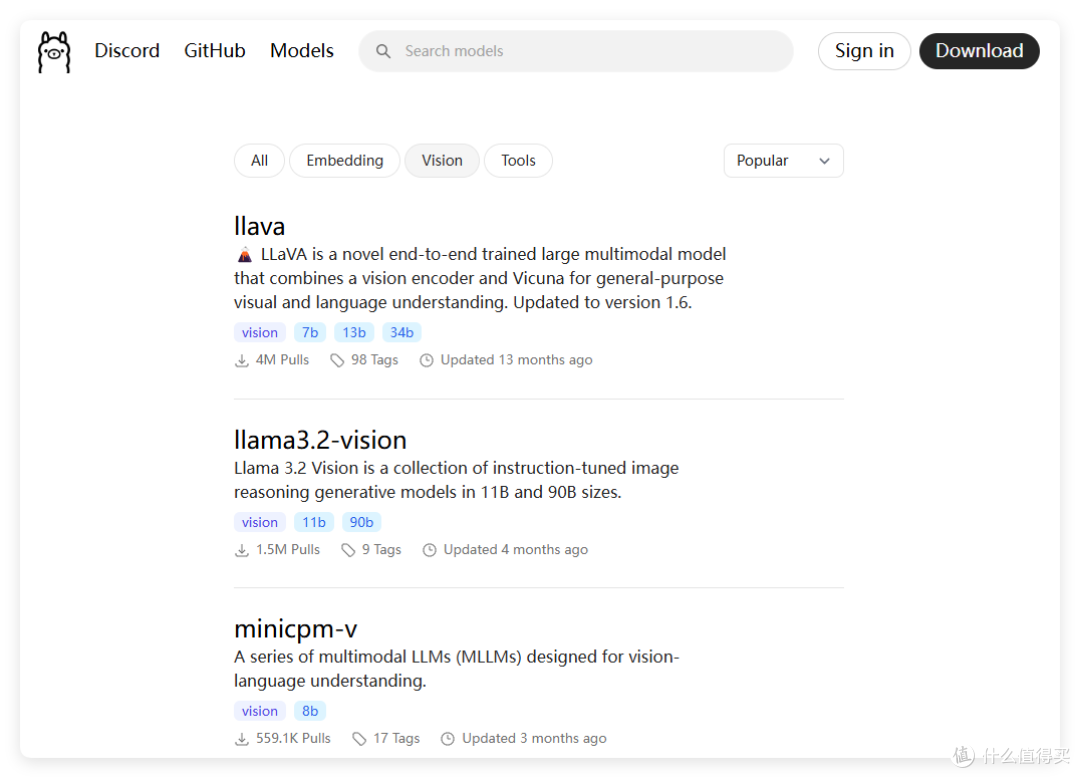Click the tag icon beside 98 Tags

337,360
